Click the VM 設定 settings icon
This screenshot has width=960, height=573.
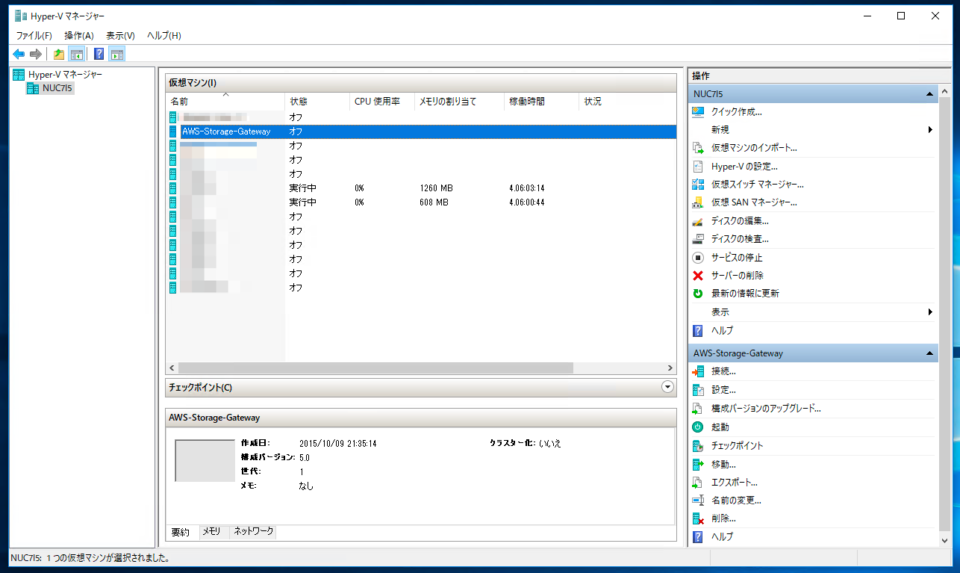point(698,390)
